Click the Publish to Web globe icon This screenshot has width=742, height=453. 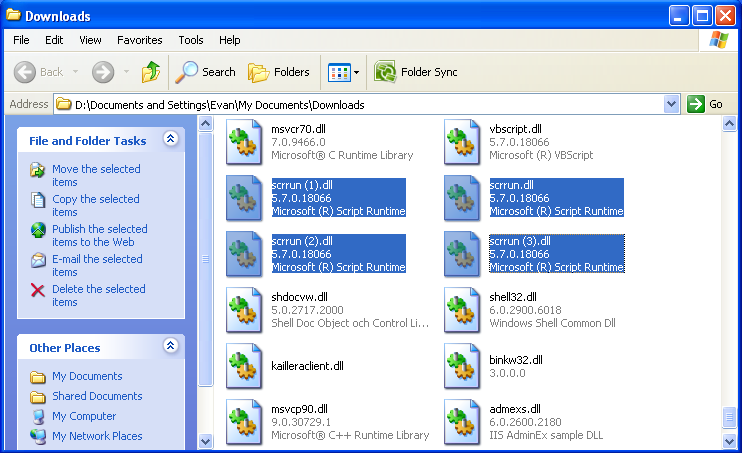coord(38,230)
